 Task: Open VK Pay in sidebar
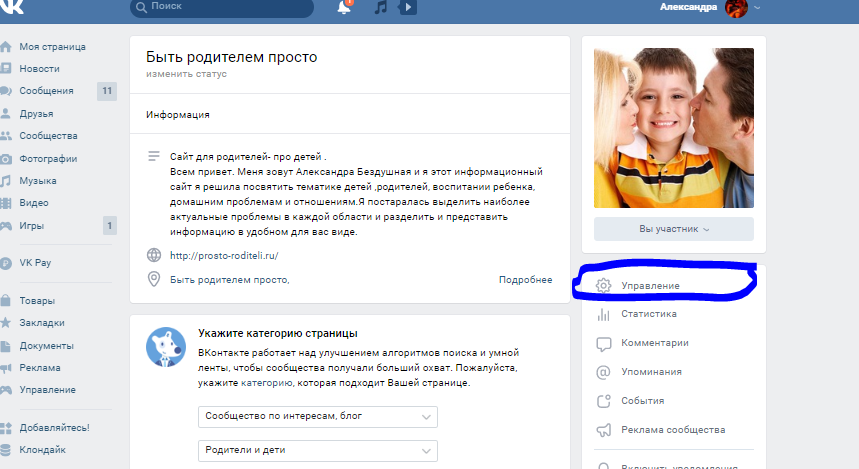point(35,263)
